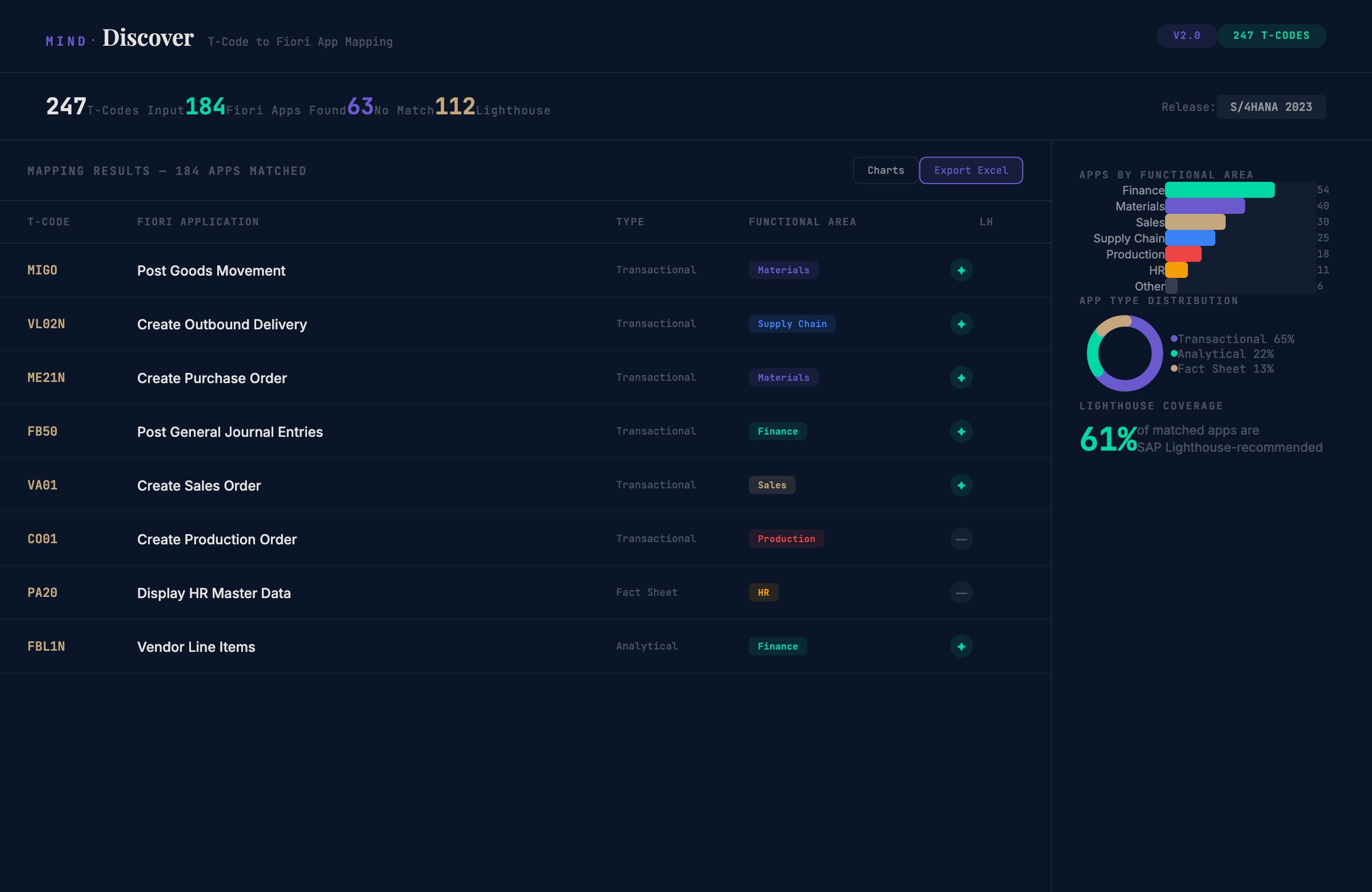This screenshot has width=1372, height=892.
Task: Click the Finance bar in area chart
Action: (1219, 190)
